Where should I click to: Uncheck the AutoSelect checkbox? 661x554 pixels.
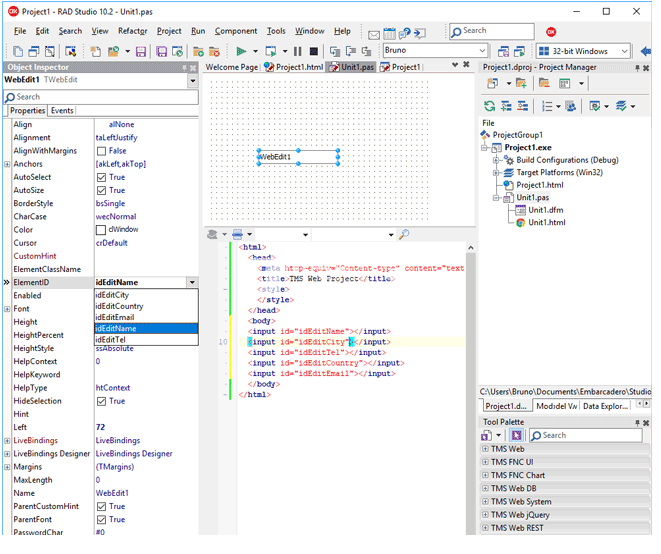101,177
